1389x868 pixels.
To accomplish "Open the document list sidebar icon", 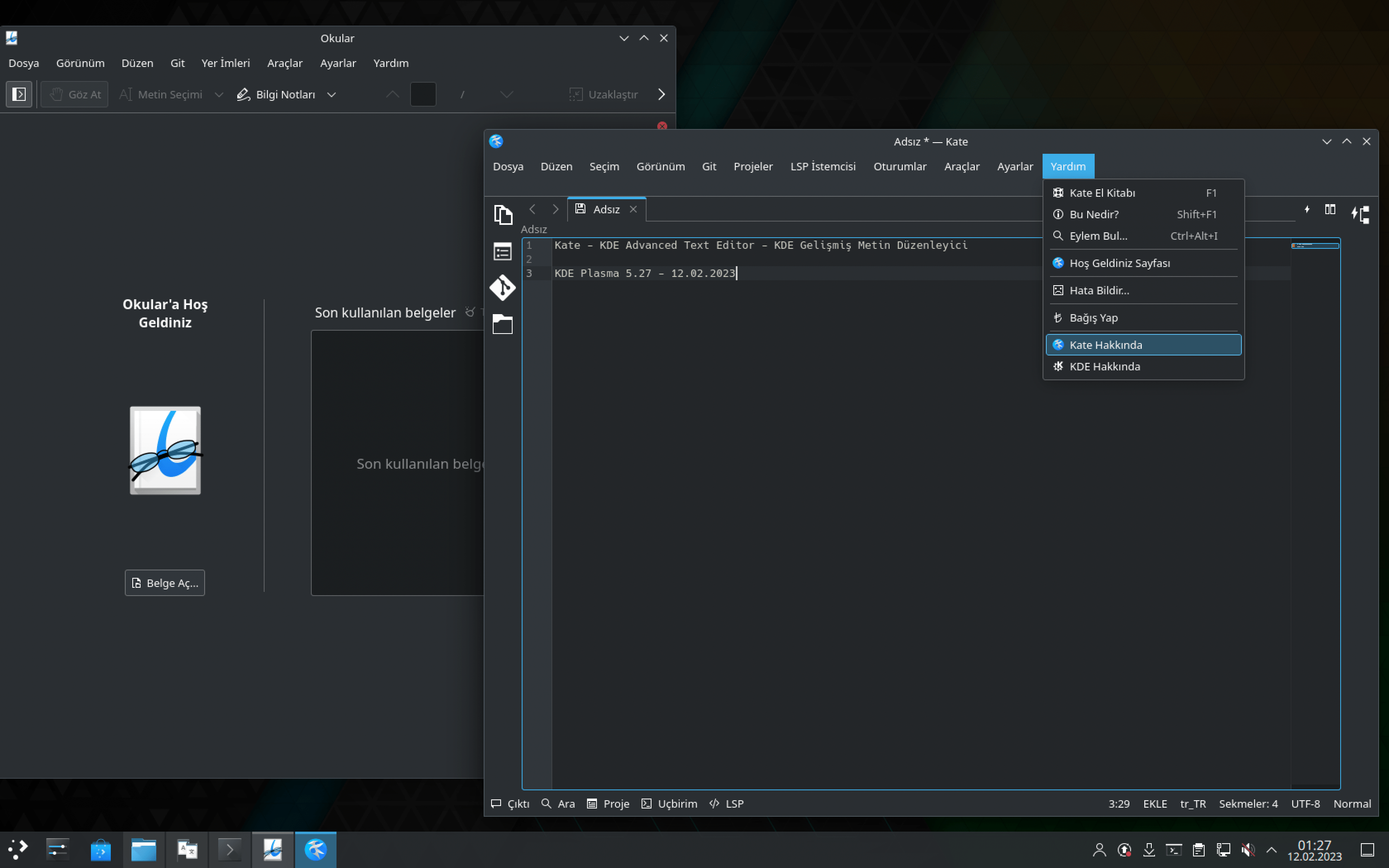I will pyautogui.click(x=502, y=251).
